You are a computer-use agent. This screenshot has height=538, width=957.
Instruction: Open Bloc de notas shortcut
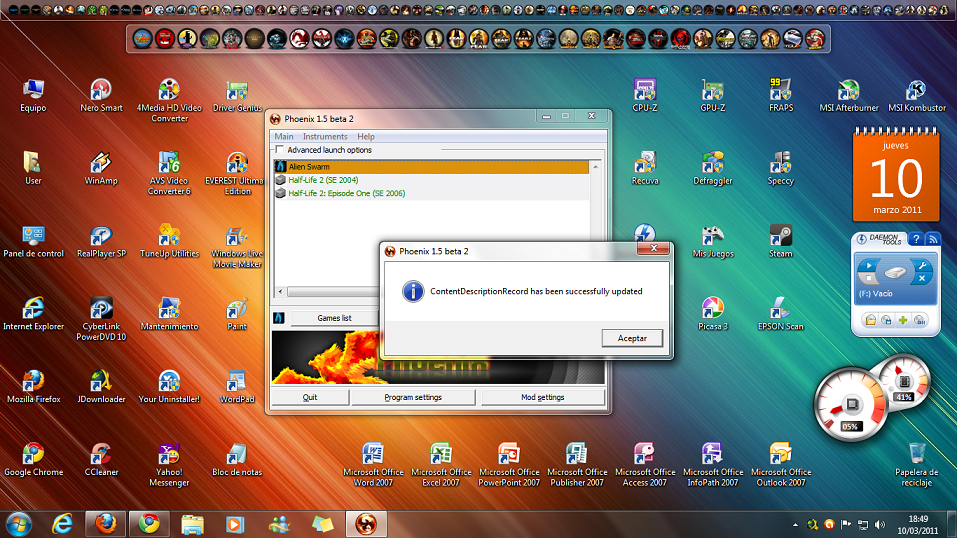[x=237, y=459]
